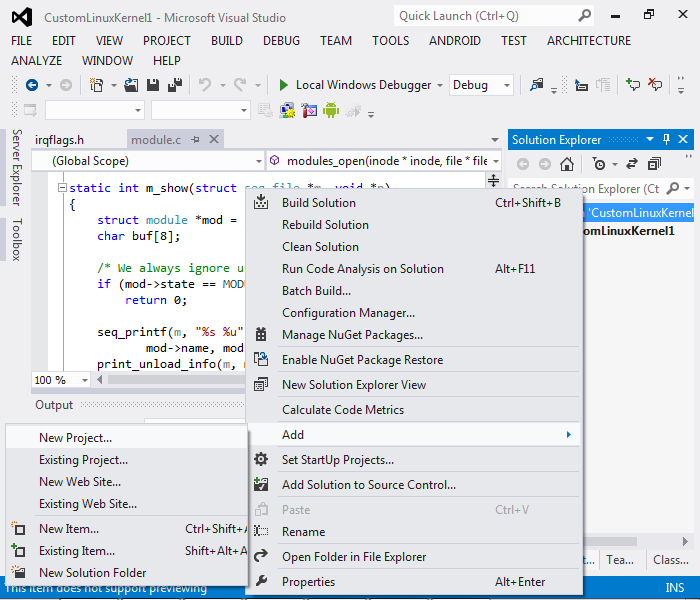Select Set StartUp Projects... entry
Viewport: 700px width, 600px height.
coord(415,460)
